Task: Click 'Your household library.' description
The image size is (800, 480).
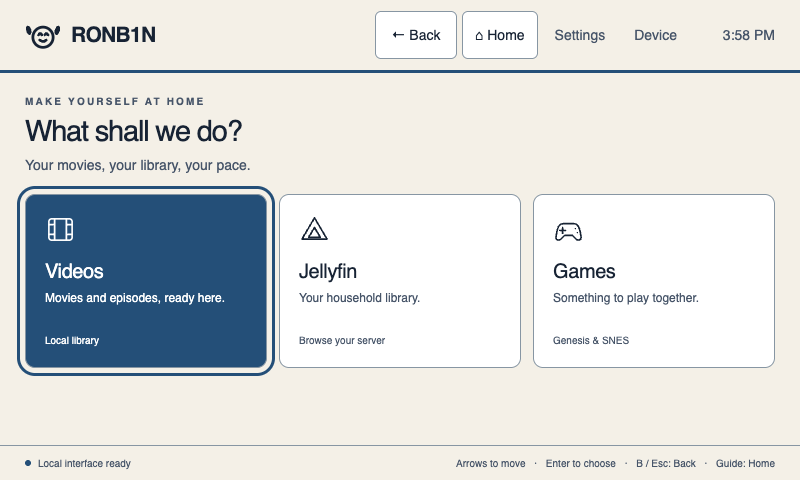Action: point(359,298)
